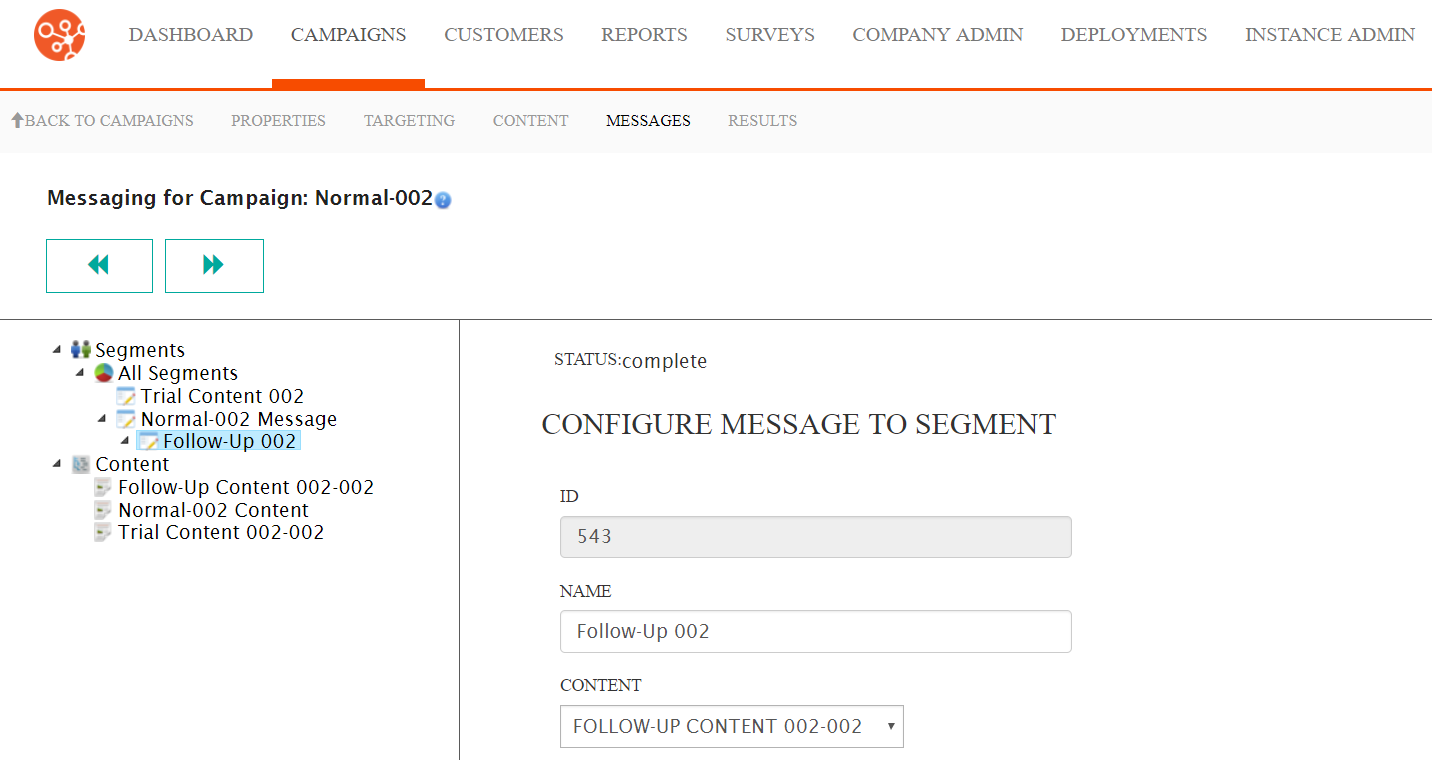
Task: Open the Results tab
Action: [x=762, y=121]
